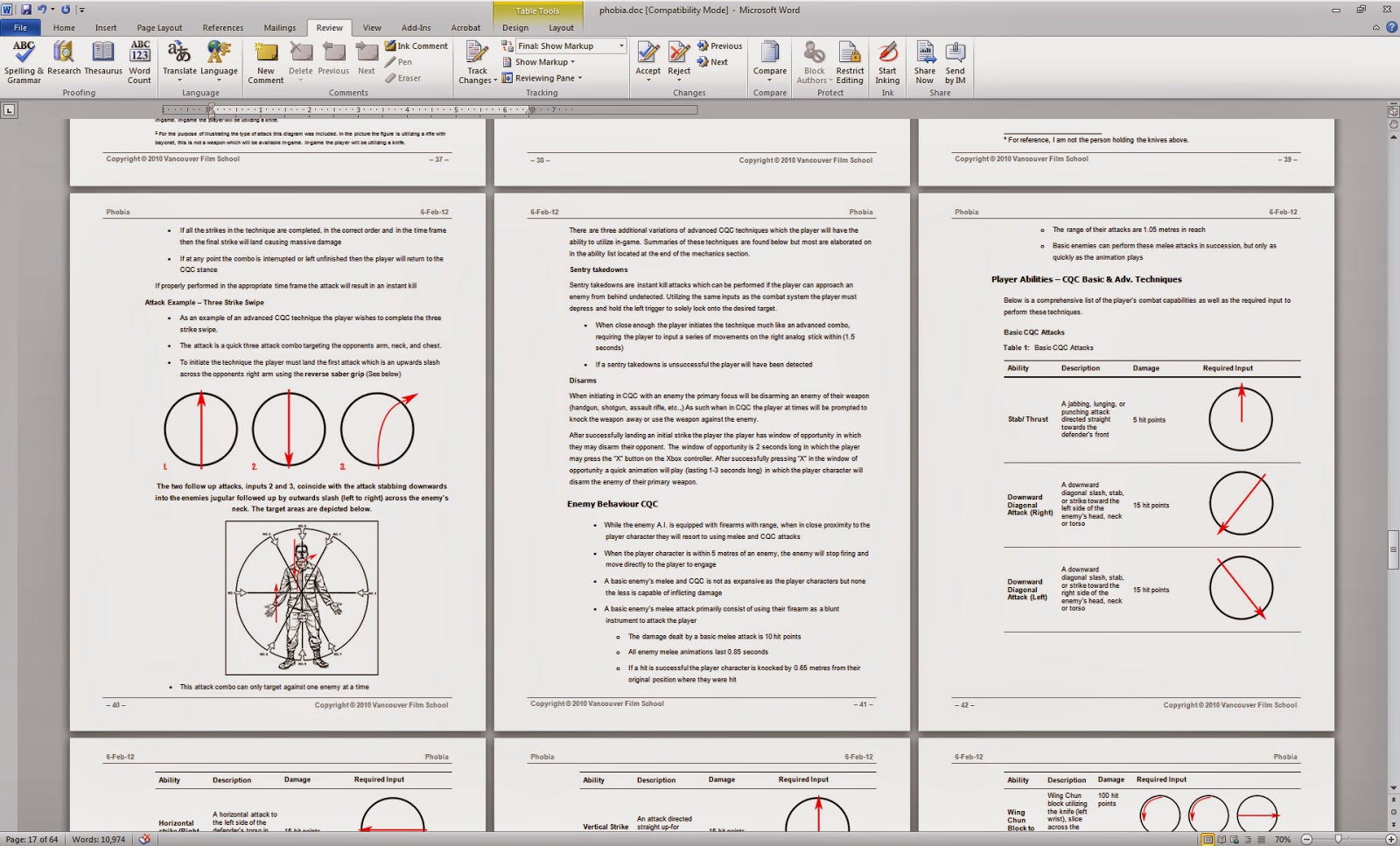Image resolution: width=1400 pixels, height=846 pixels.
Task: Go to the Previous comment
Action: click(333, 59)
